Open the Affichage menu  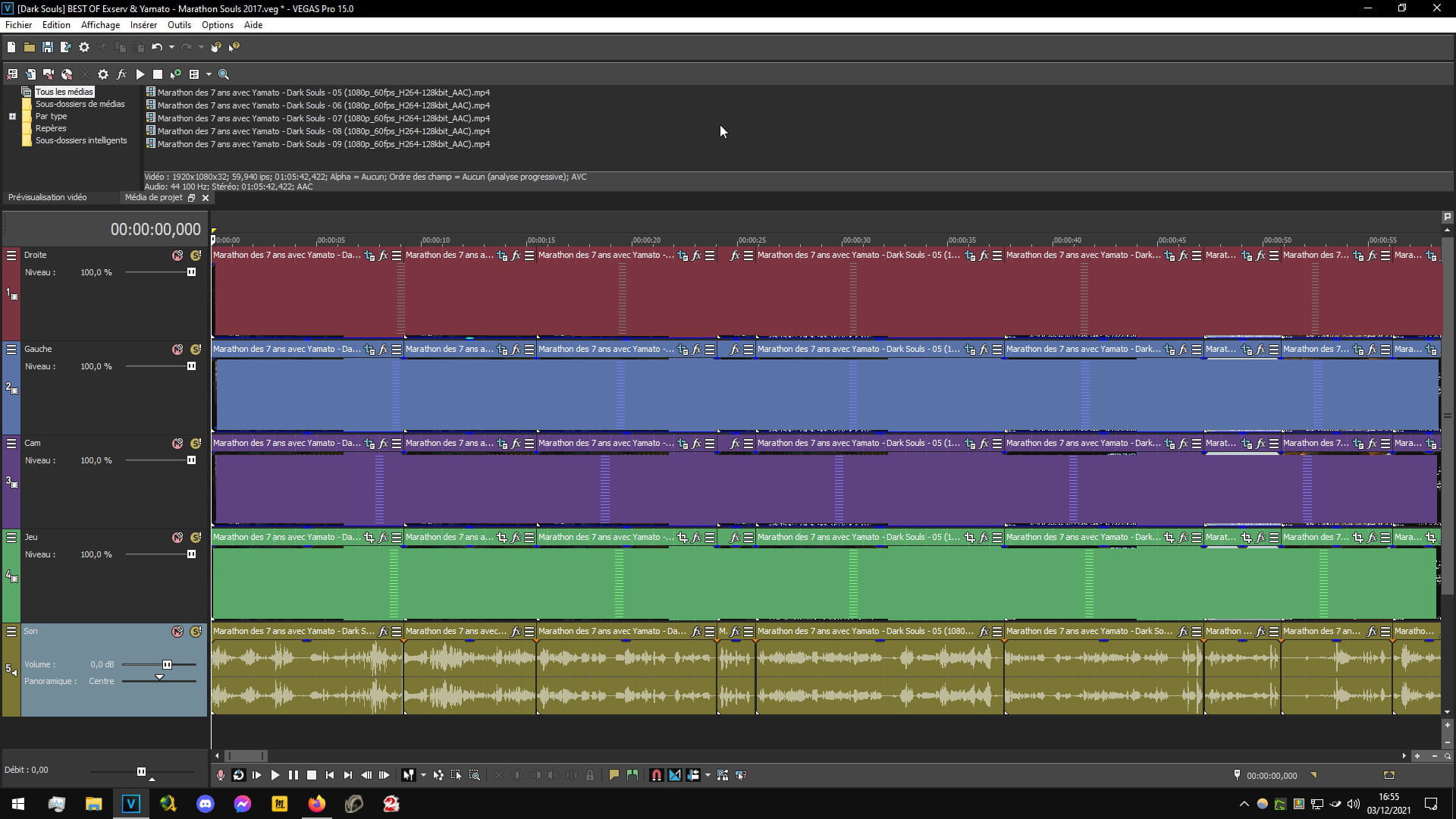[x=100, y=25]
